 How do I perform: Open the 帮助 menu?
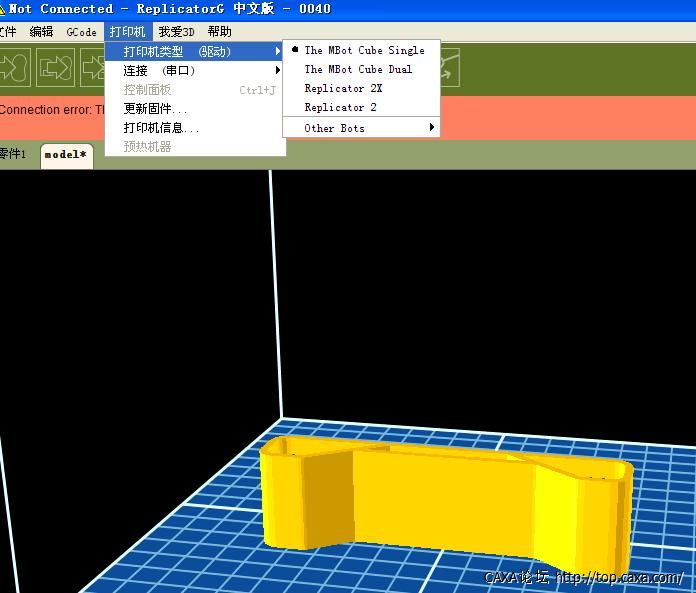[219, 31]
